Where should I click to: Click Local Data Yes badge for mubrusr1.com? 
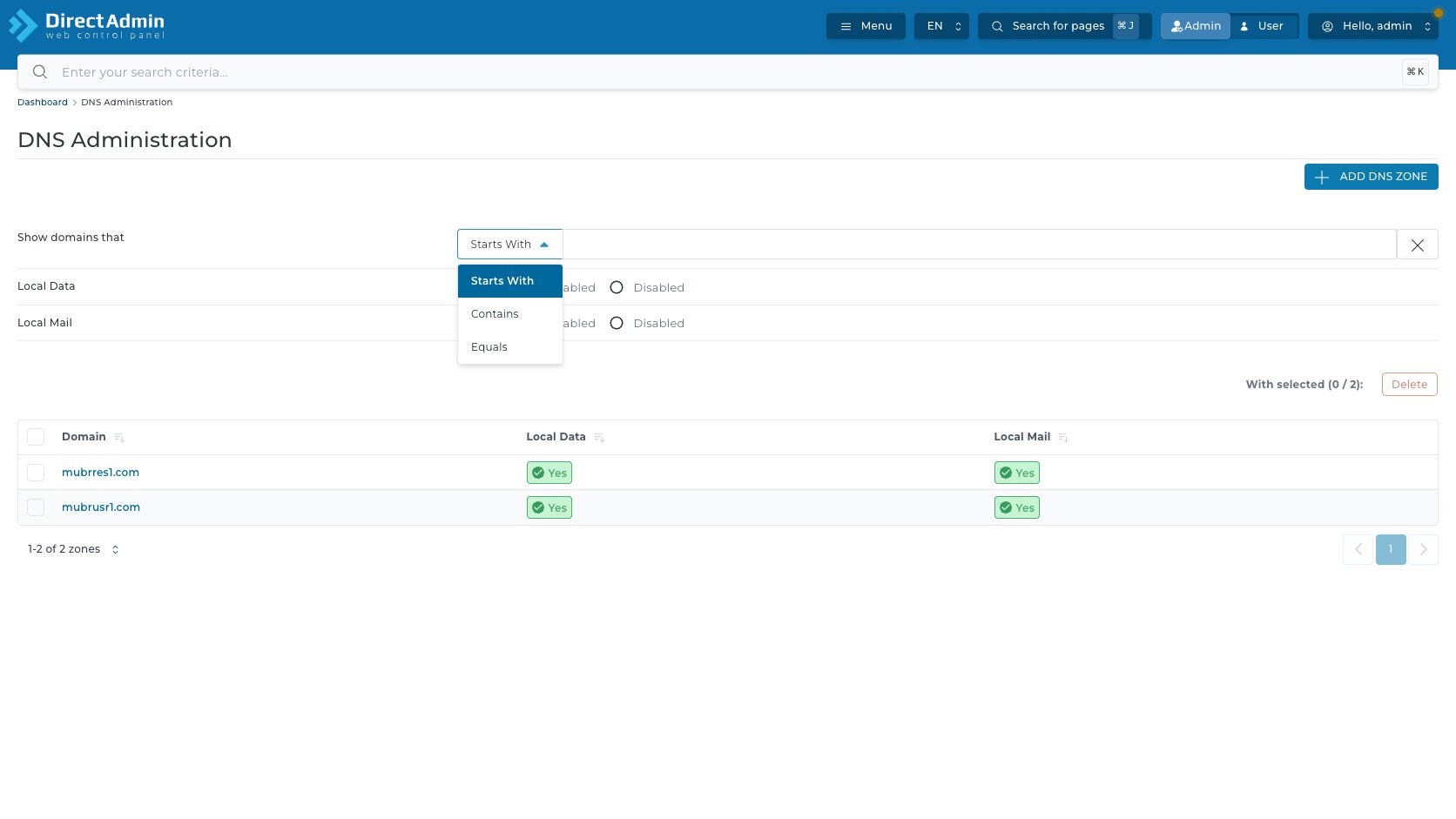tap(549, 507)
